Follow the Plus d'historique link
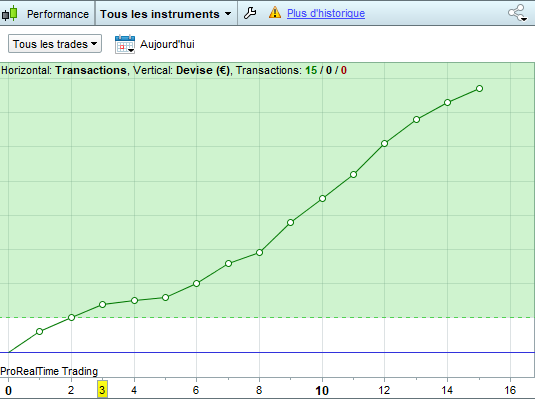535x399 pixels. coord(326,13)
